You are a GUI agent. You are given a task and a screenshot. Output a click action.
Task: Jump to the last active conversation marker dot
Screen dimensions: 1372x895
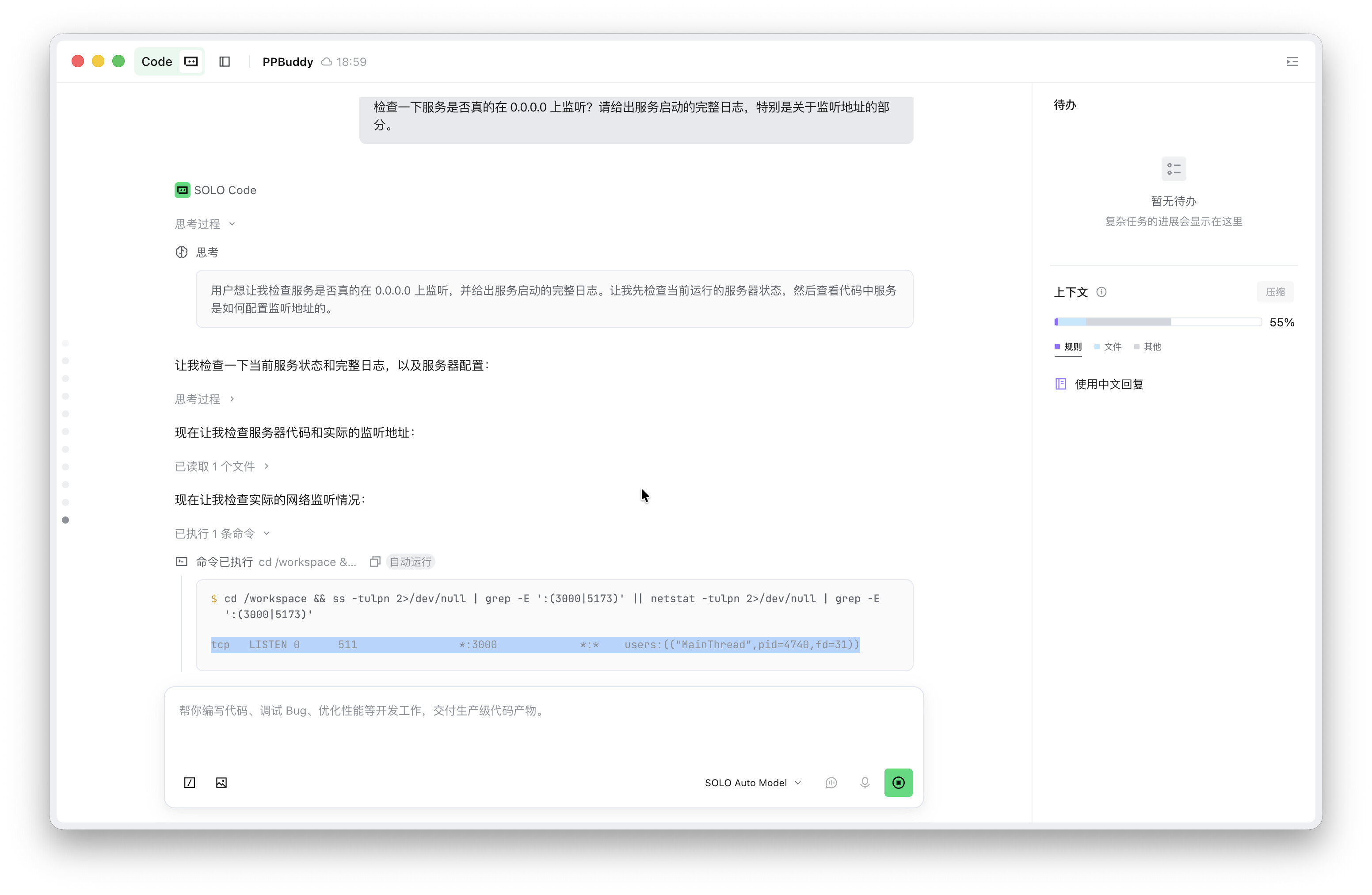point(65,520)
